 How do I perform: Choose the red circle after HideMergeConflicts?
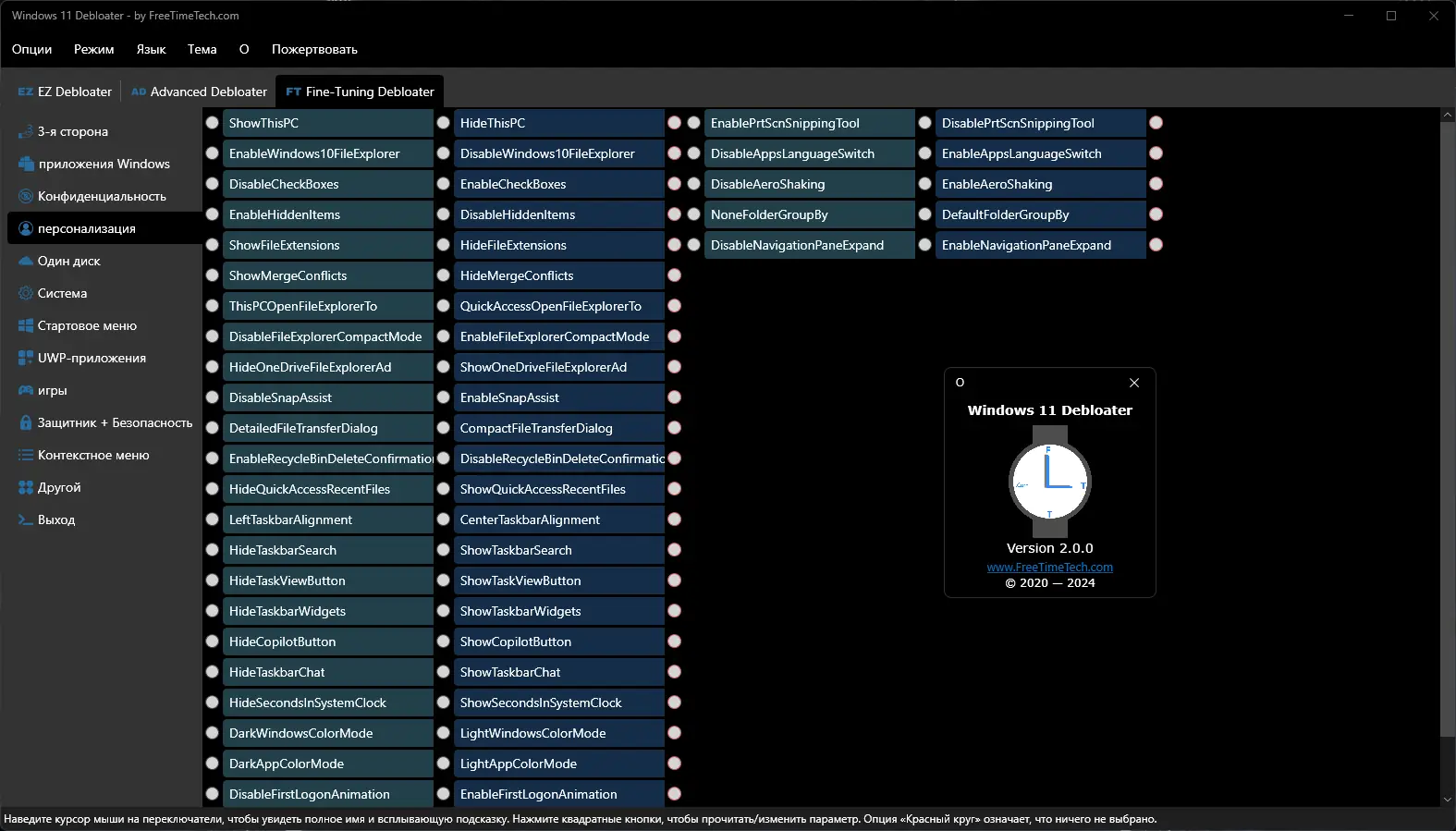[675, 275]
